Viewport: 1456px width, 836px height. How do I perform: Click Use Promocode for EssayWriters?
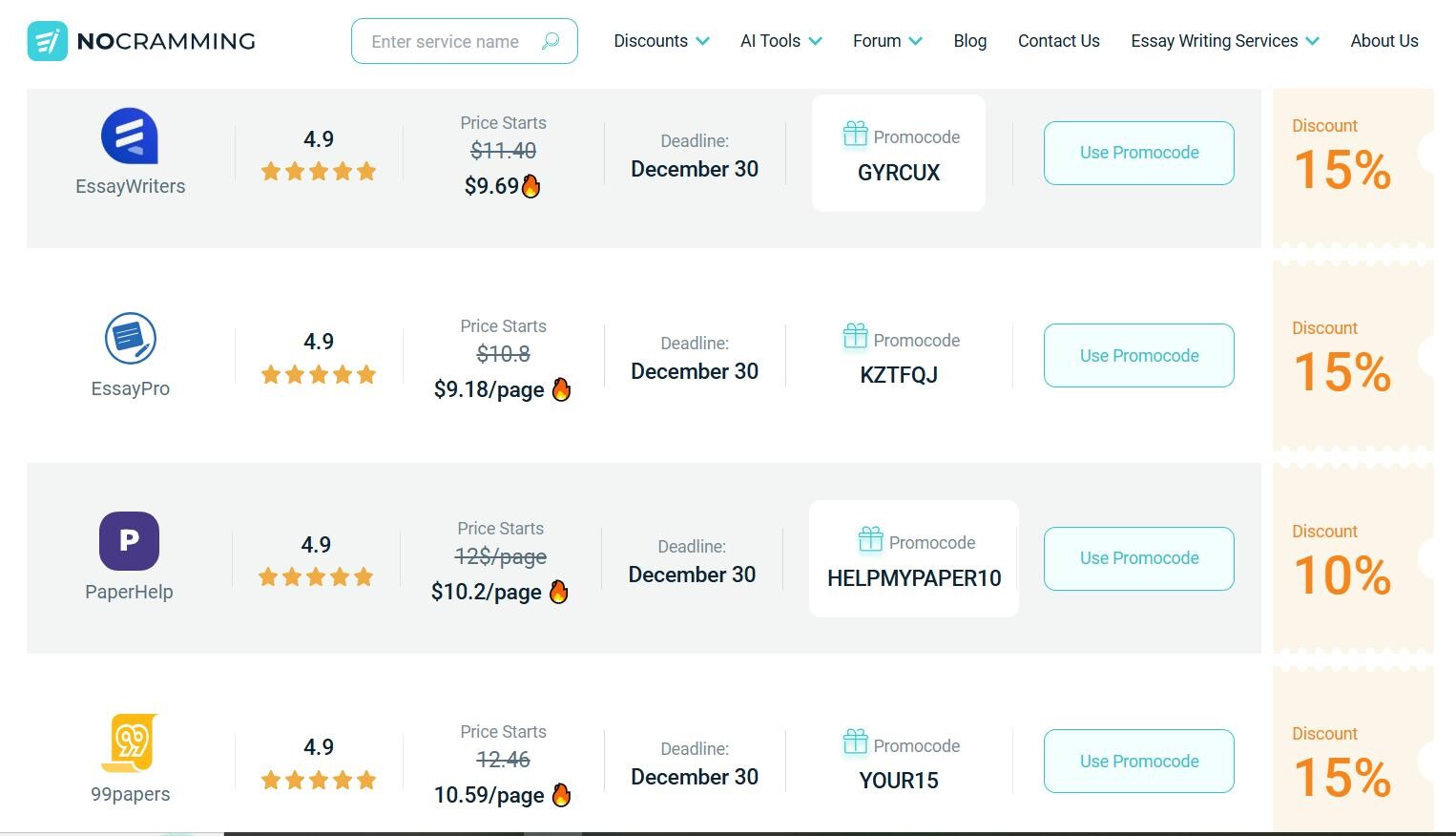click(1138, 153)
